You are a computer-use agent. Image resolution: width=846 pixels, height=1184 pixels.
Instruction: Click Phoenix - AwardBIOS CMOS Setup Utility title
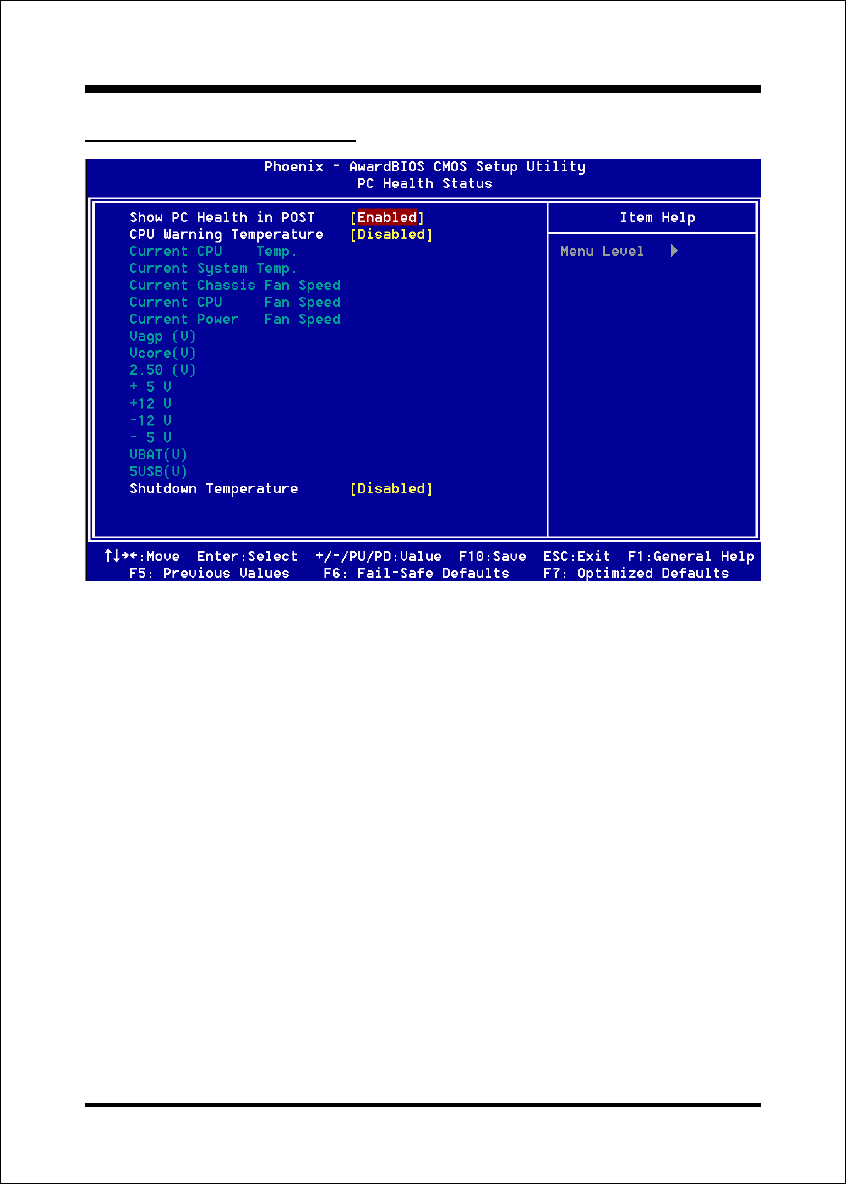(x=425, y=167)
